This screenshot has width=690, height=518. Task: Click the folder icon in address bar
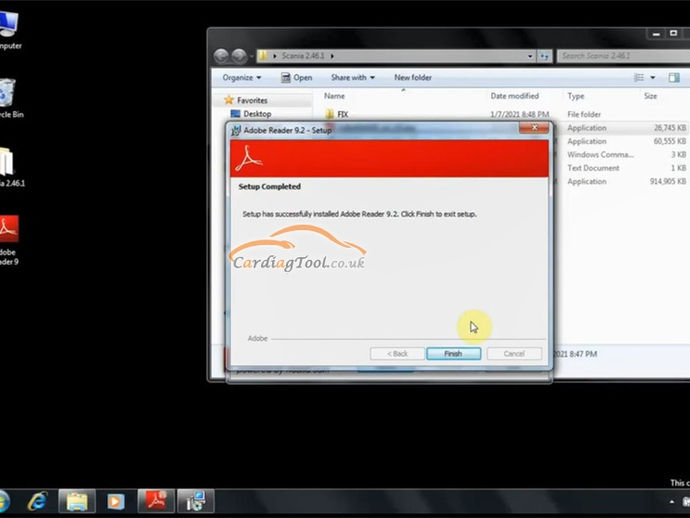(263, 56)
